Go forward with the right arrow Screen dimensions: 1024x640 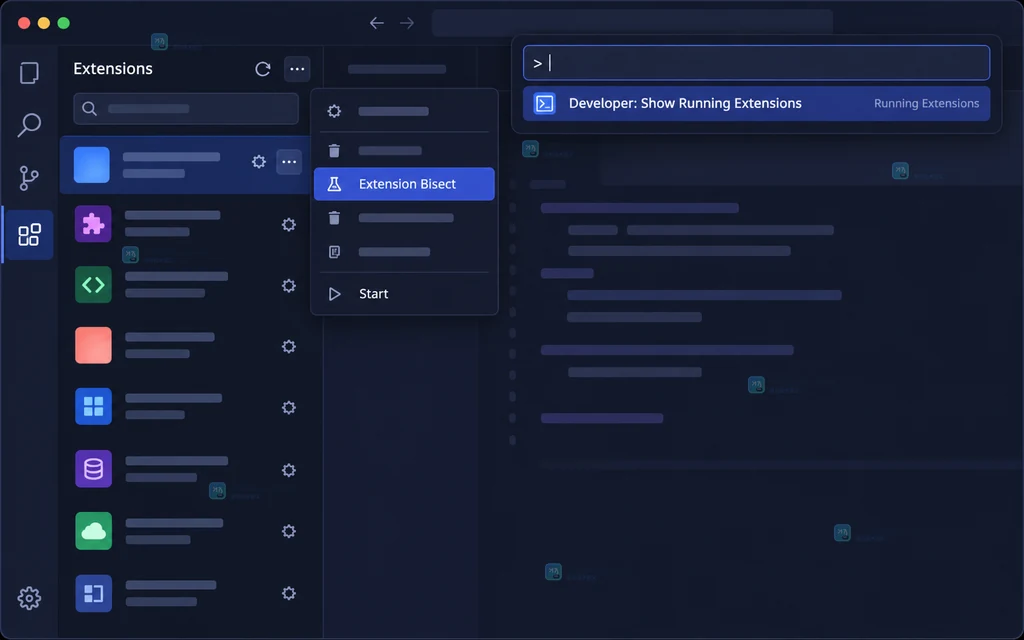tap(407, 24)
